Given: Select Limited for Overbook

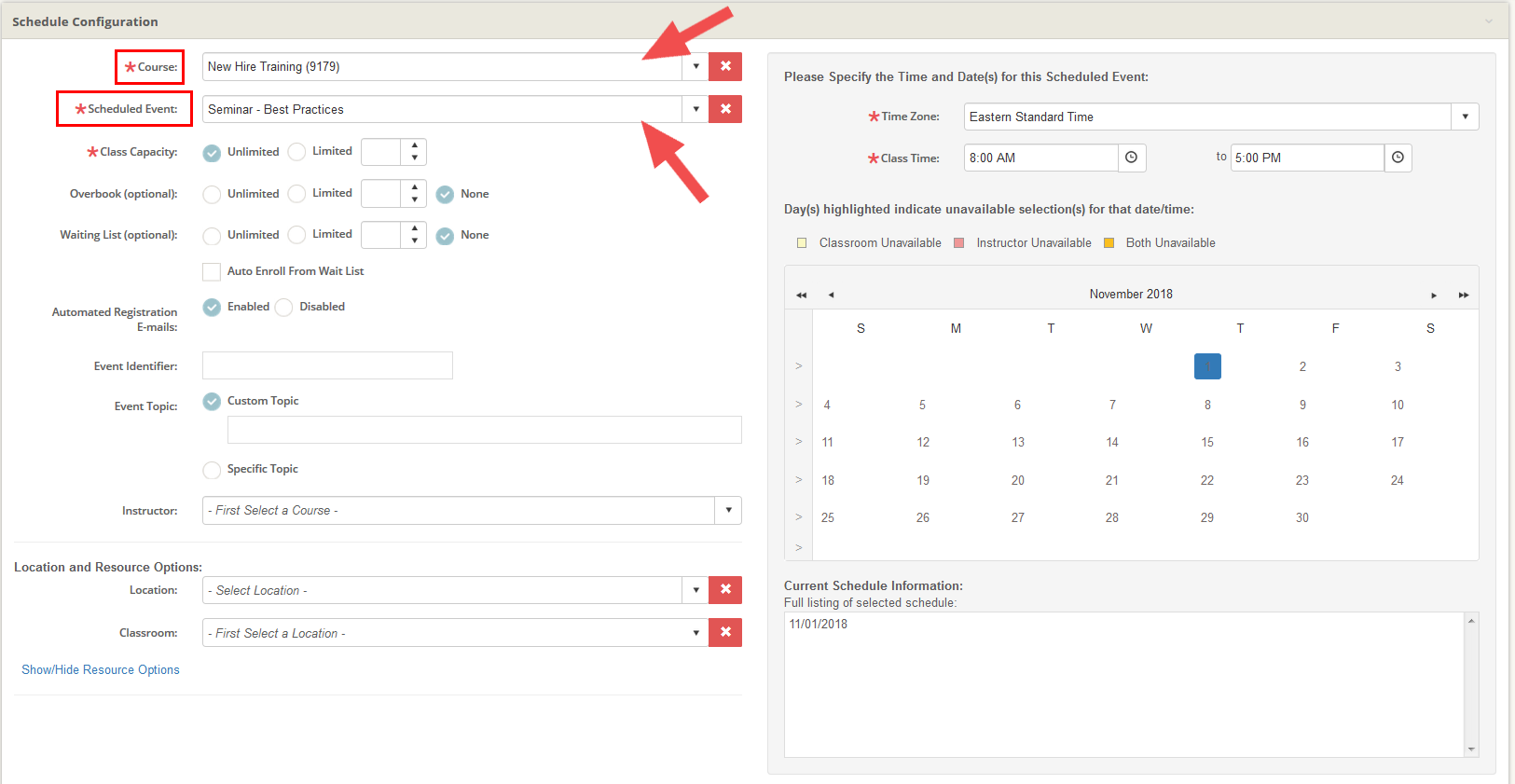Looking at the screenshot, I should point(296,194).
